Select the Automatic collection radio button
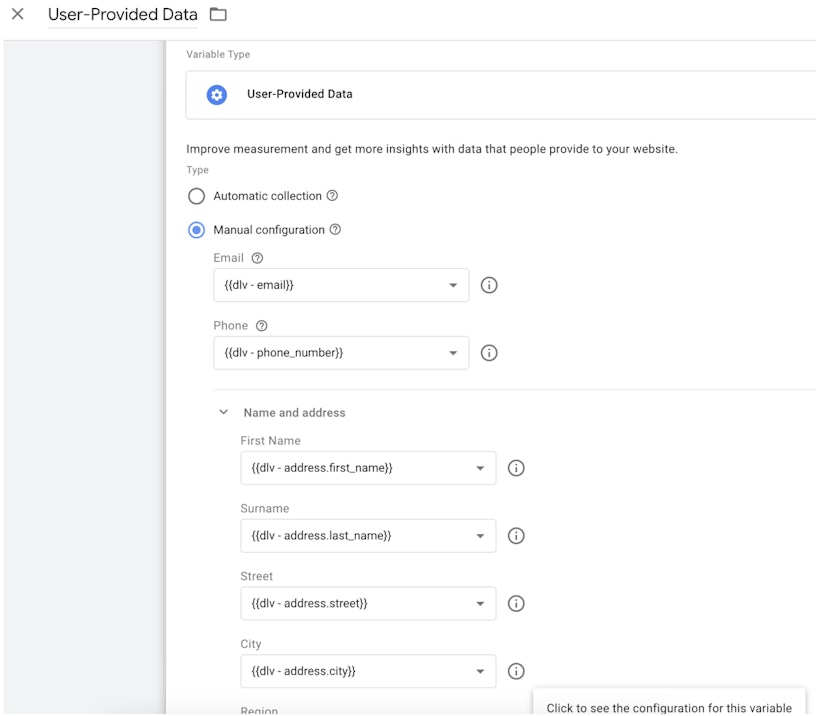 197,196
